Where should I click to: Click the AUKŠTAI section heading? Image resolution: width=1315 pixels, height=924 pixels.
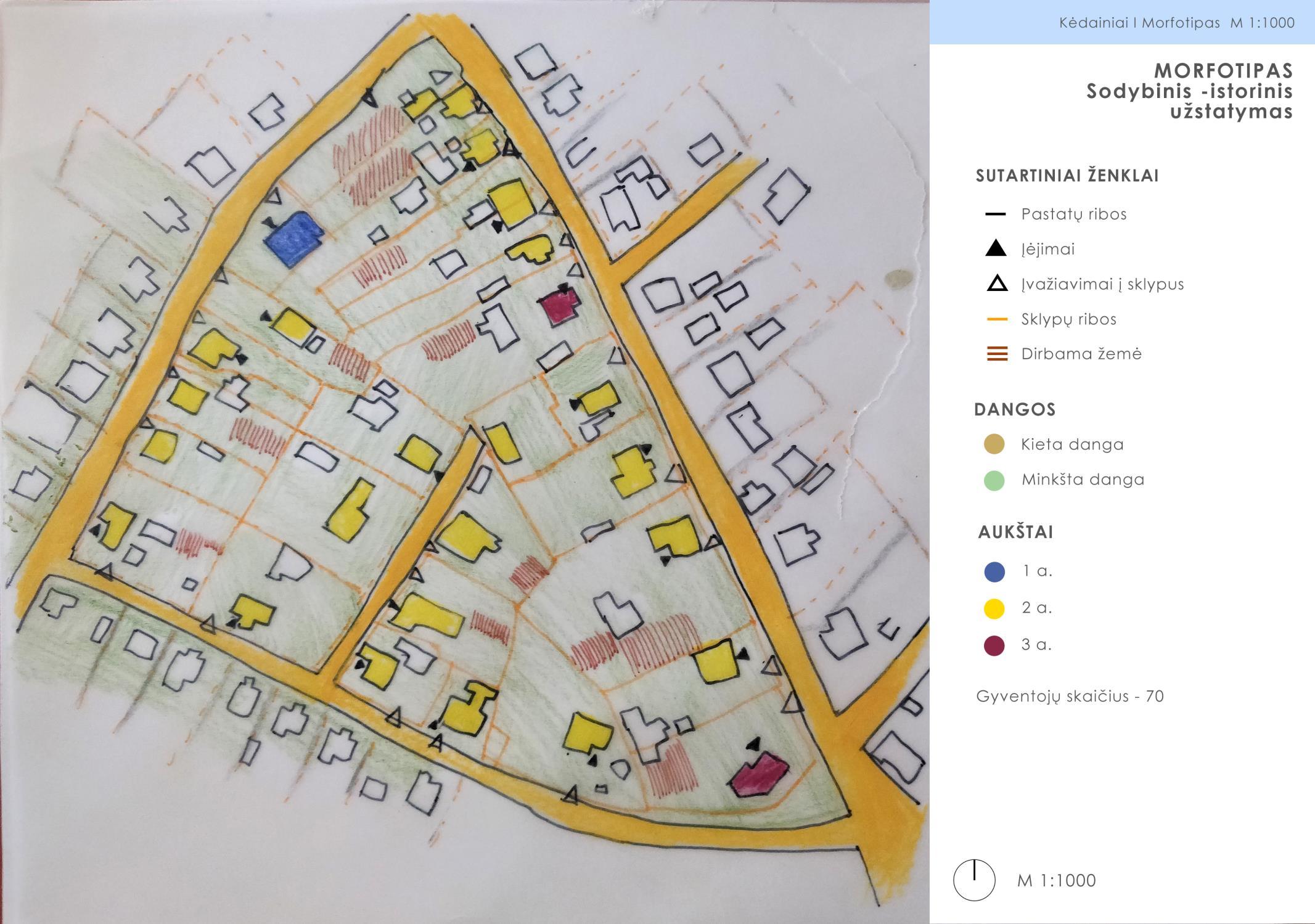[1015, 532]
